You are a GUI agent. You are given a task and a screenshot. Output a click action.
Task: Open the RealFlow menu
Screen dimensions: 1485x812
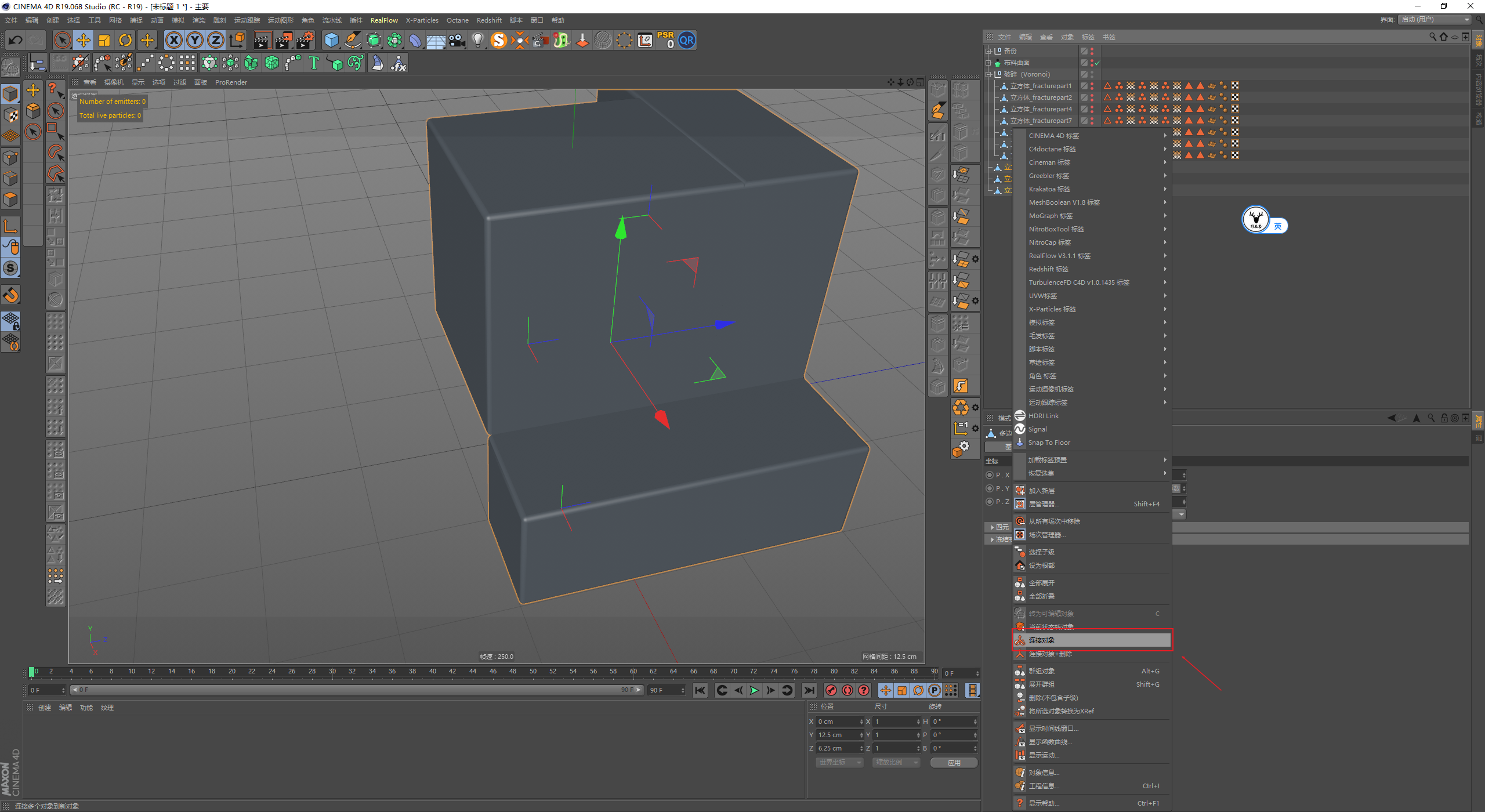[384, 20]
